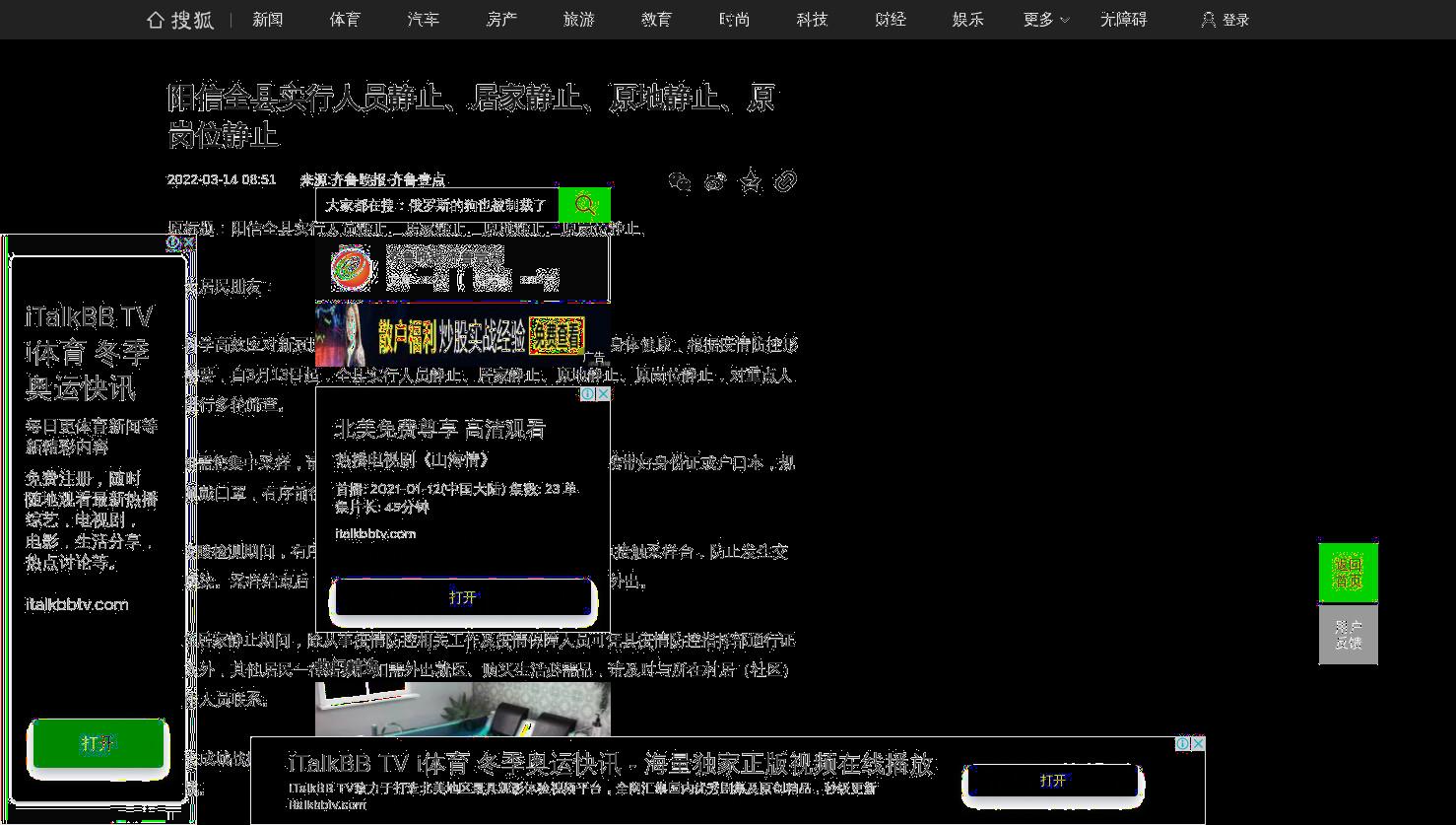Click the 用户反馈 feedback button
Viewport: 1456px width, 825px height.
click(1348, 635)
